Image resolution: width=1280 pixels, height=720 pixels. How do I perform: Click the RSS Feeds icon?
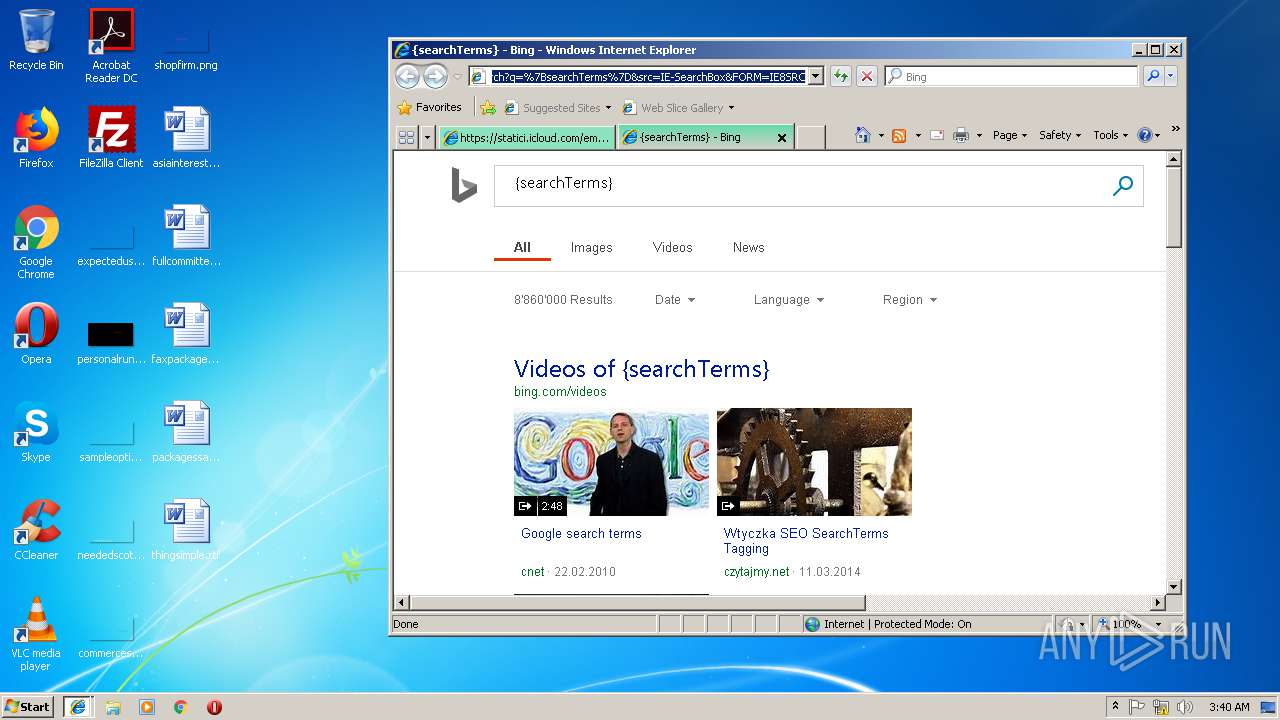(899, 135)
